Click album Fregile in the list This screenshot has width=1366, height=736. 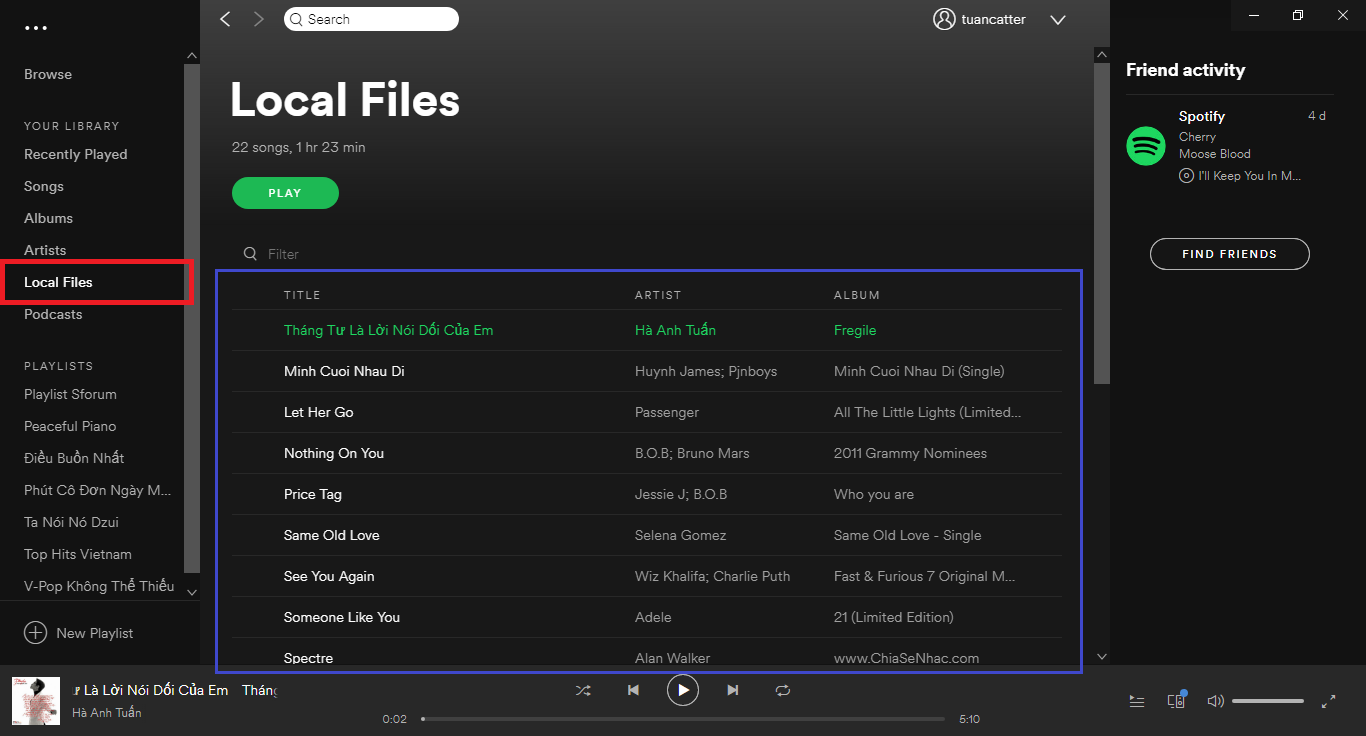(x=855, y=330)
